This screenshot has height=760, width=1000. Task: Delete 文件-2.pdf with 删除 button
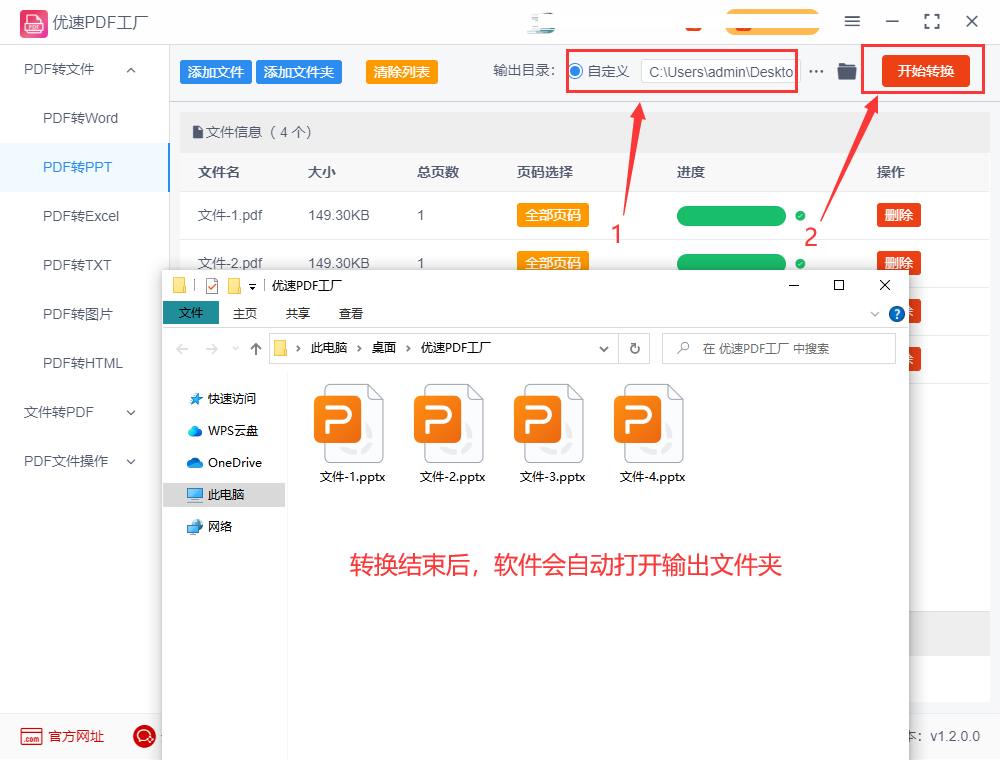click(x=899, y=262)
